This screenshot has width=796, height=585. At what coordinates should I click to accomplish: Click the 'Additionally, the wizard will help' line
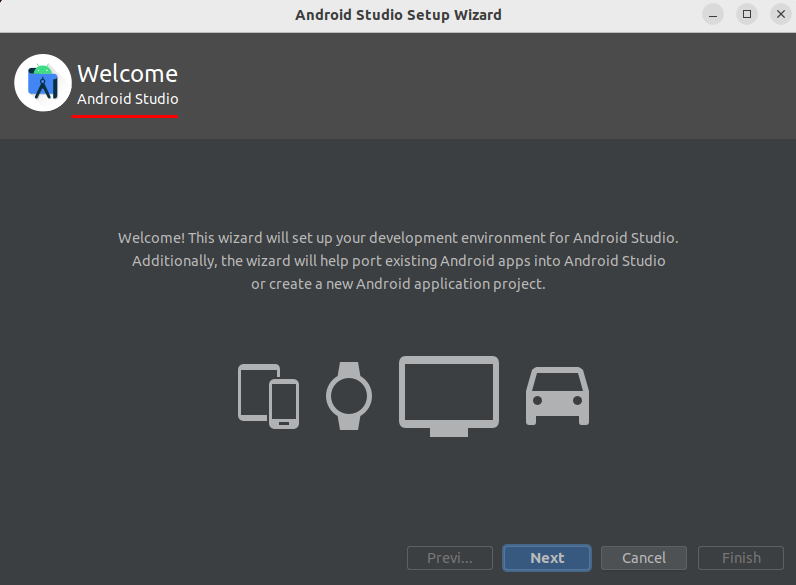pyautogui.click(x=399, y=261)
